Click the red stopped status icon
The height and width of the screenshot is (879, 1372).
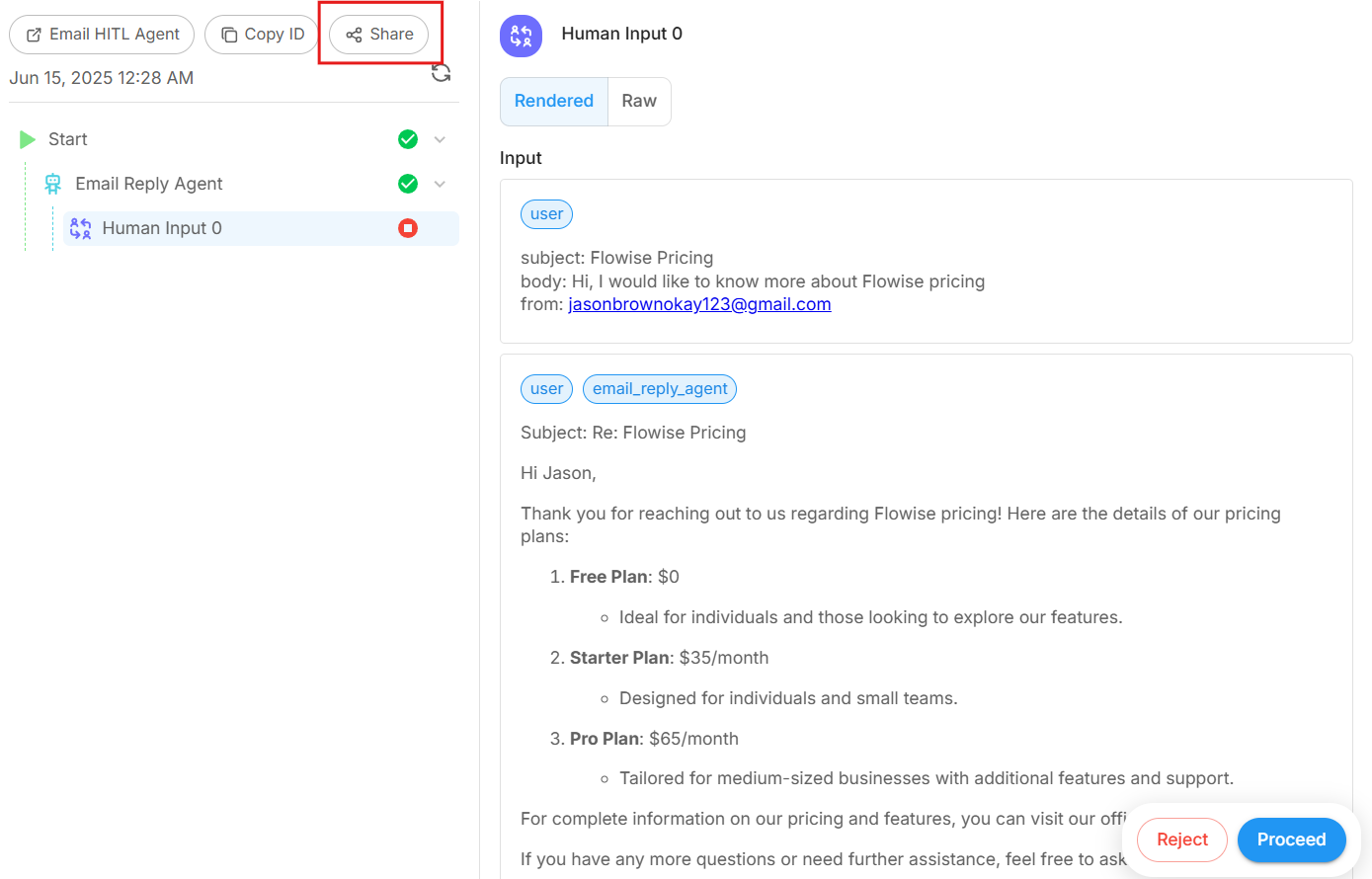click(408, 228)
